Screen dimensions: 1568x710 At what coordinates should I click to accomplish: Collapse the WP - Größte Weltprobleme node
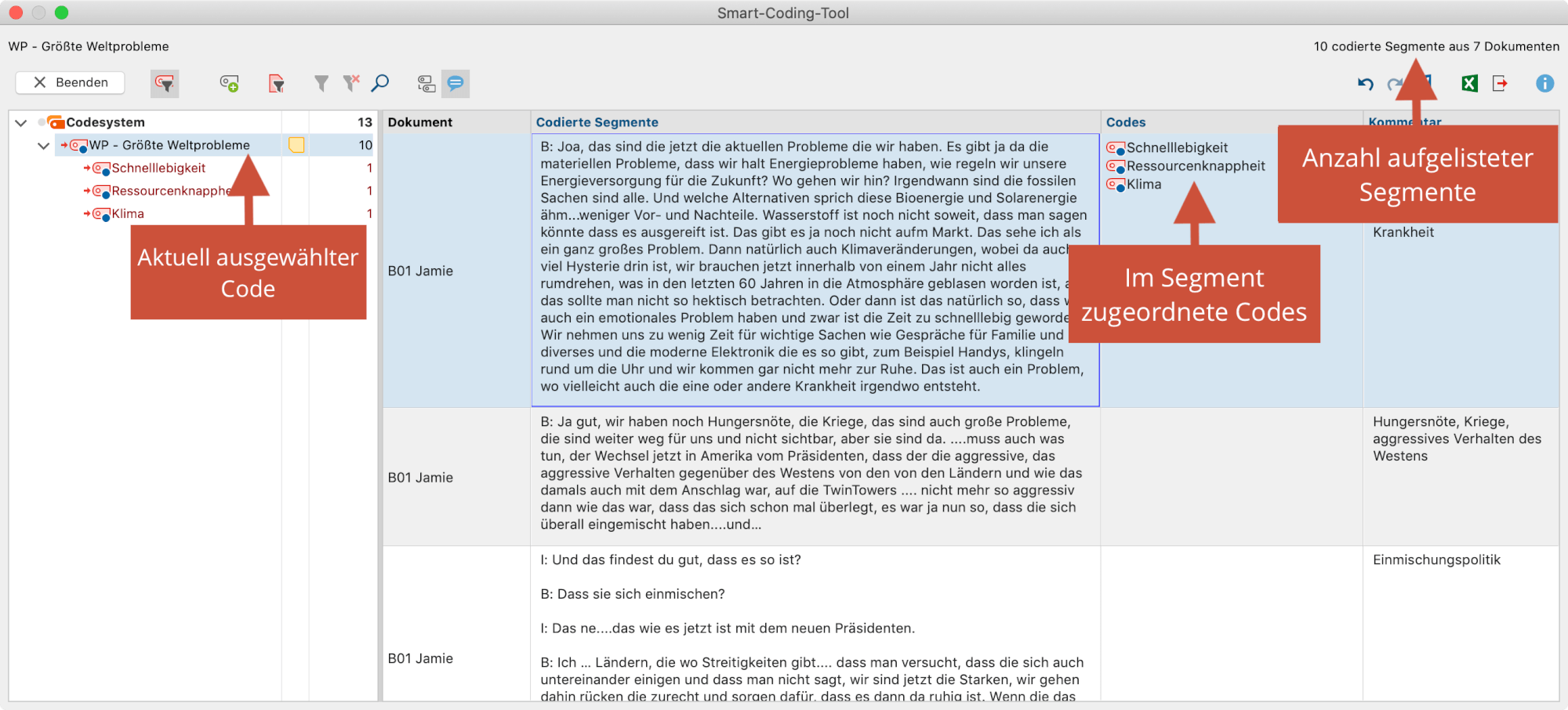click(x=44, y=146)
